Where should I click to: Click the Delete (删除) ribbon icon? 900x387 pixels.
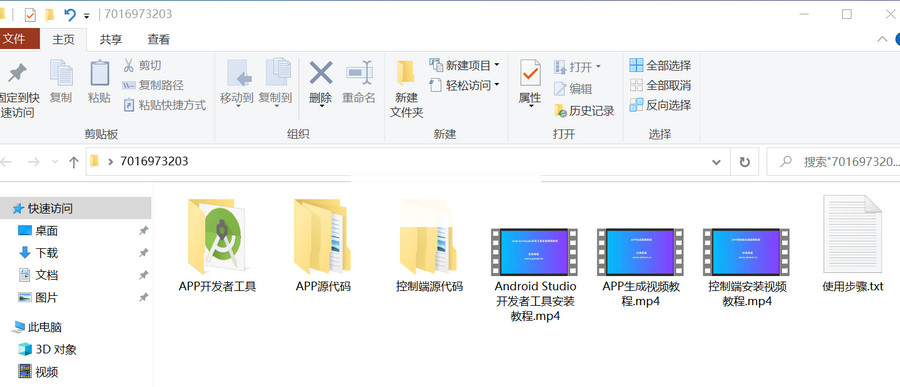[x=321, y=73]
